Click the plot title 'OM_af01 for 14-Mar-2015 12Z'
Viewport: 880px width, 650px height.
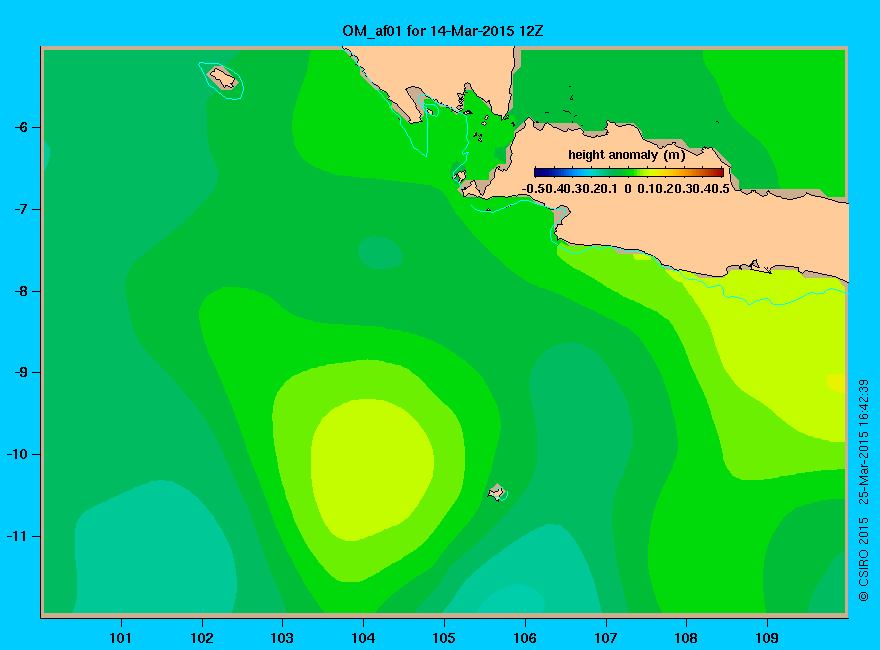[443, 31]
